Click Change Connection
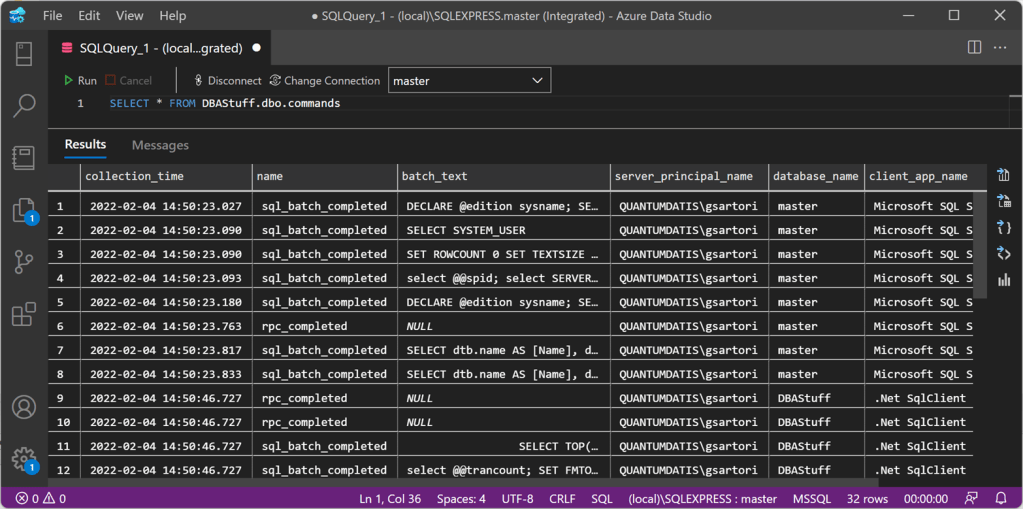 pyautogui.click(x=324, y=81)
